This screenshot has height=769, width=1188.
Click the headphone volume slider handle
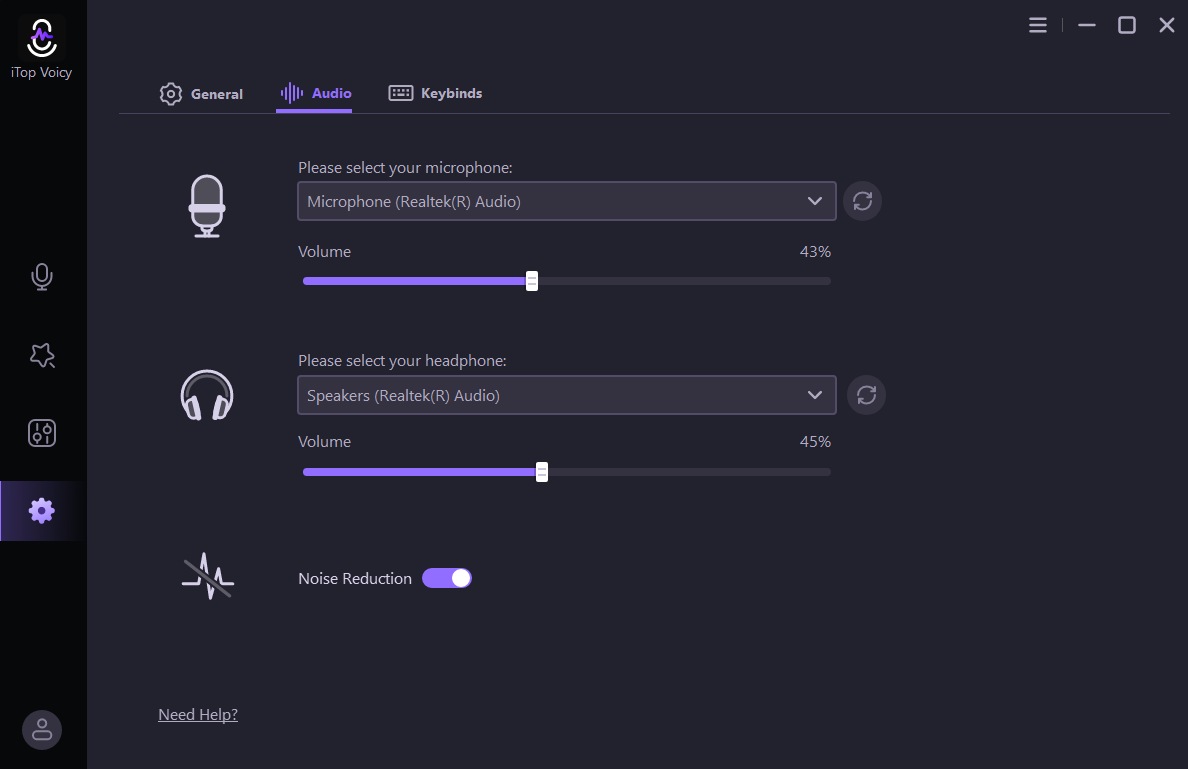point(541,471)
